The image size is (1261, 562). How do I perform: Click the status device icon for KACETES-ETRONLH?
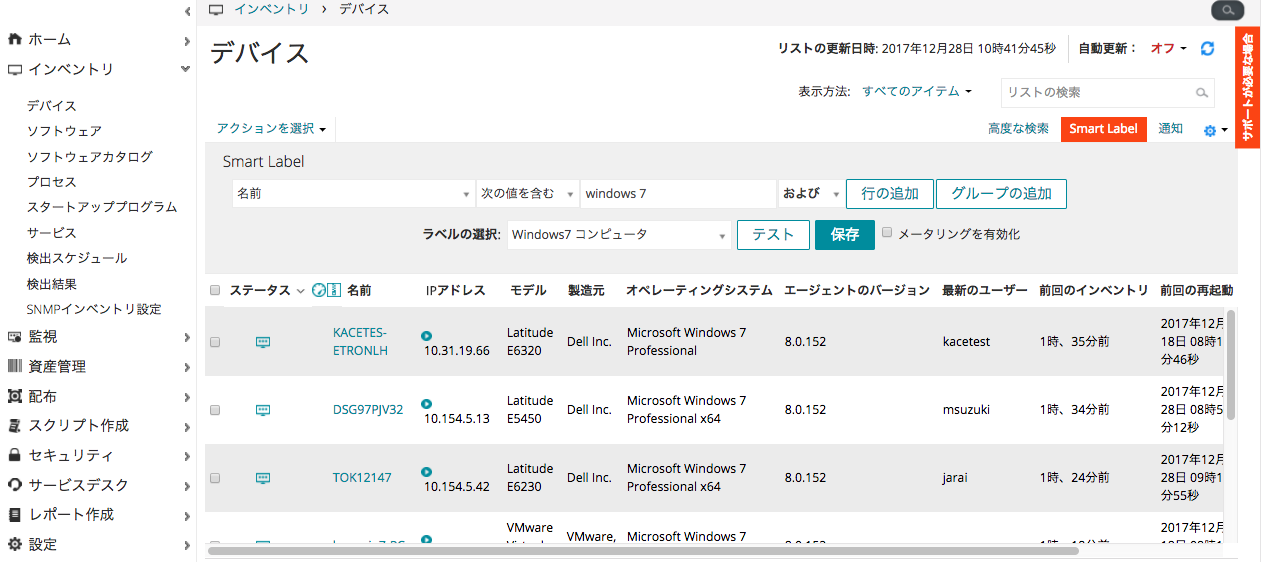coord(263,342)
